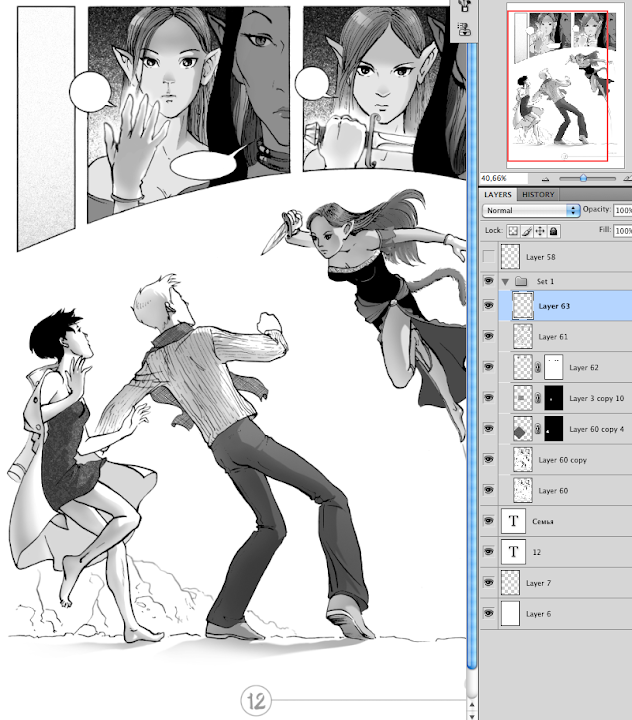Screen dimensions: 632x720
Task: Click Layer 60 copy speckled thumbnail
Action: pyautogui.click(x=523, y=460)
